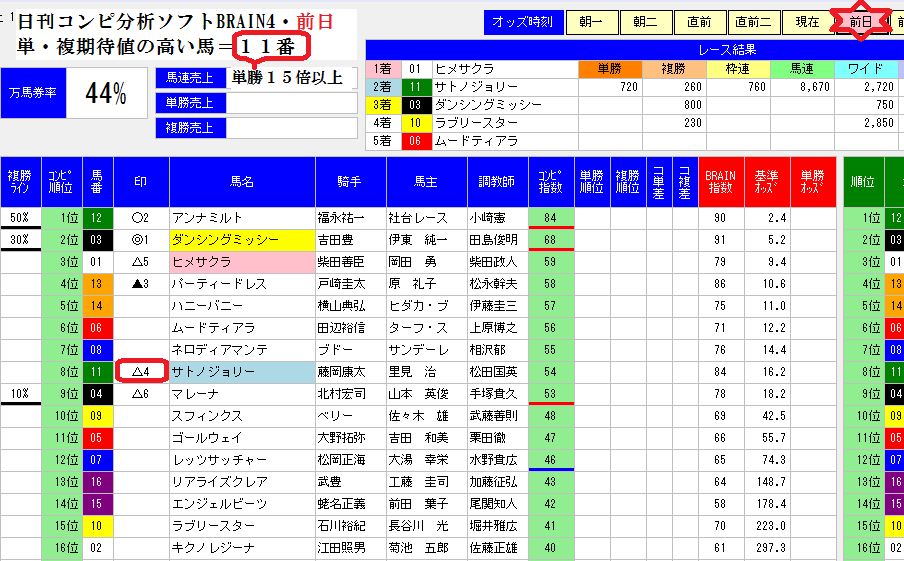Image resolution: width=904 pixels, height=561 pixels.
Task: Select horse name ハニーバニー
Action: [x=242, y=306]
